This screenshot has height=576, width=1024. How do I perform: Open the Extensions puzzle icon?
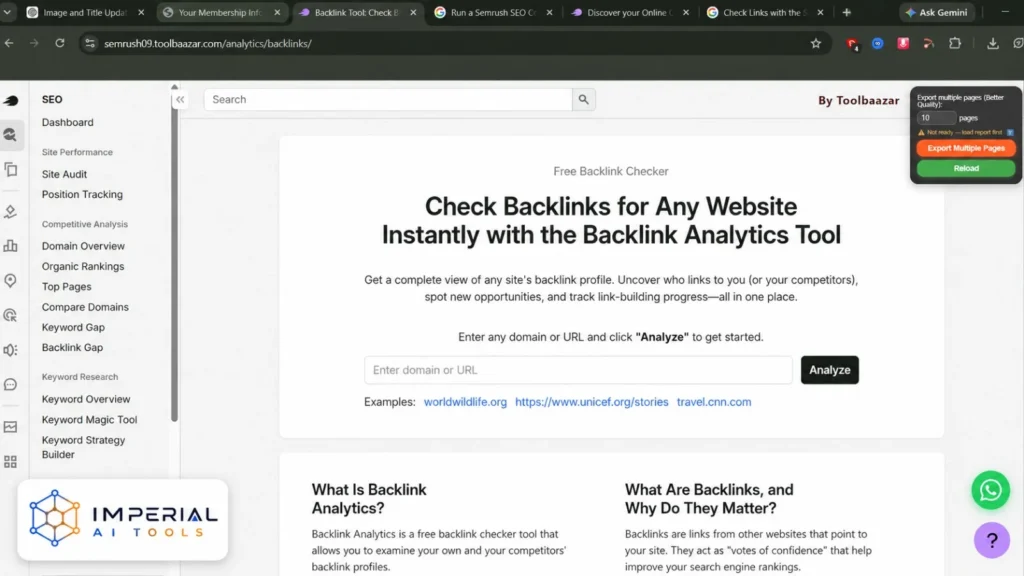pyautogui.click(x=955, y=43)
